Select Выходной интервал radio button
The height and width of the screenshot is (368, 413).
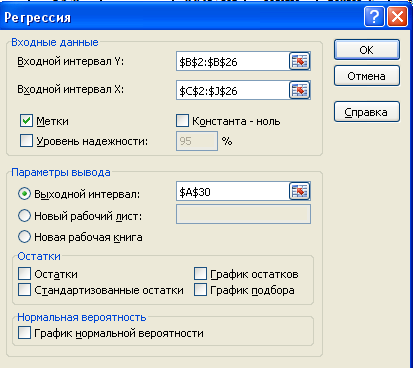click(24, 194)
